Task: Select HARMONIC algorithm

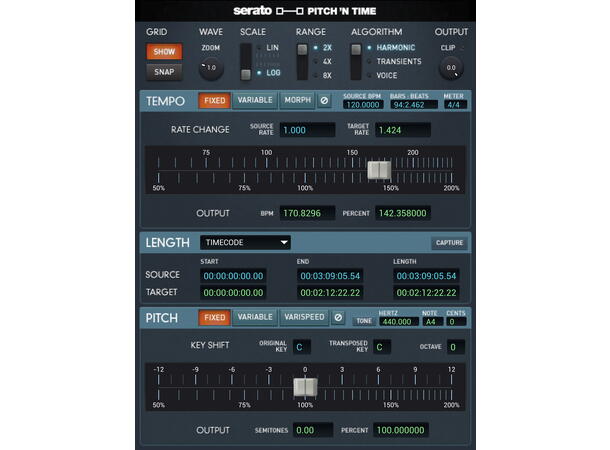Action: pyautogui.click(x=395, y=48)
